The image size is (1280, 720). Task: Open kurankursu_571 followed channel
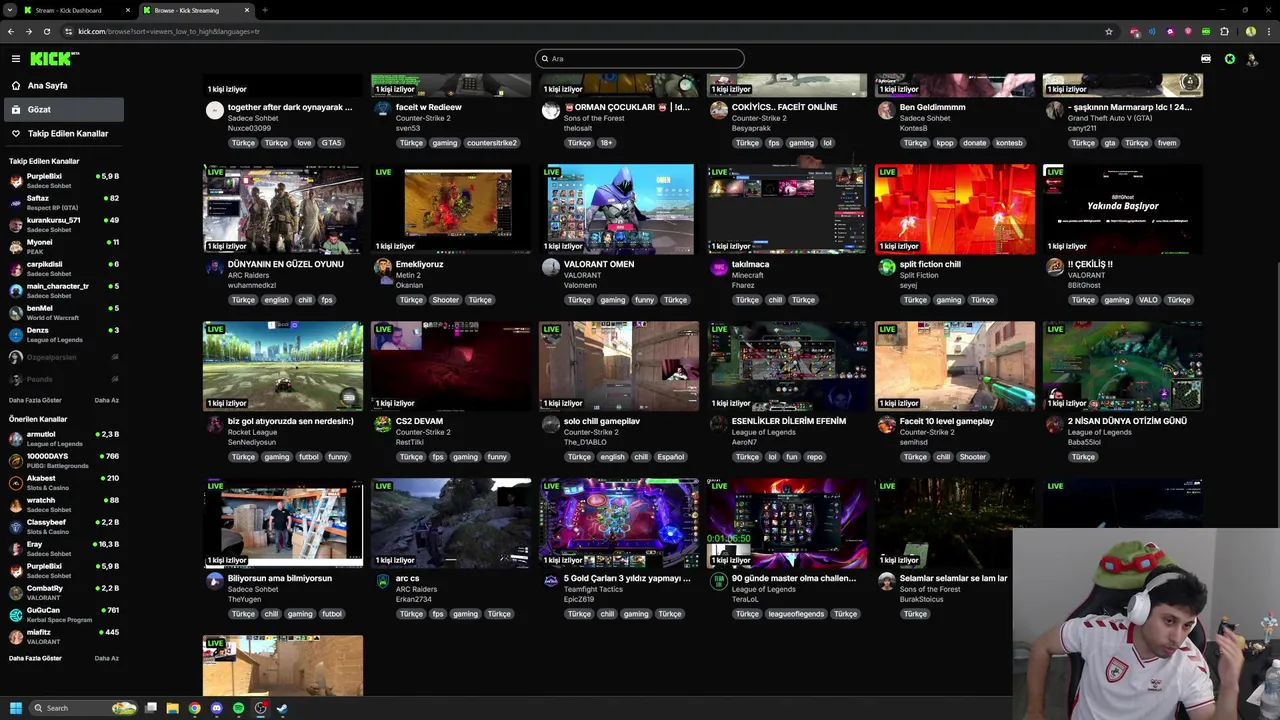[64, 224]
